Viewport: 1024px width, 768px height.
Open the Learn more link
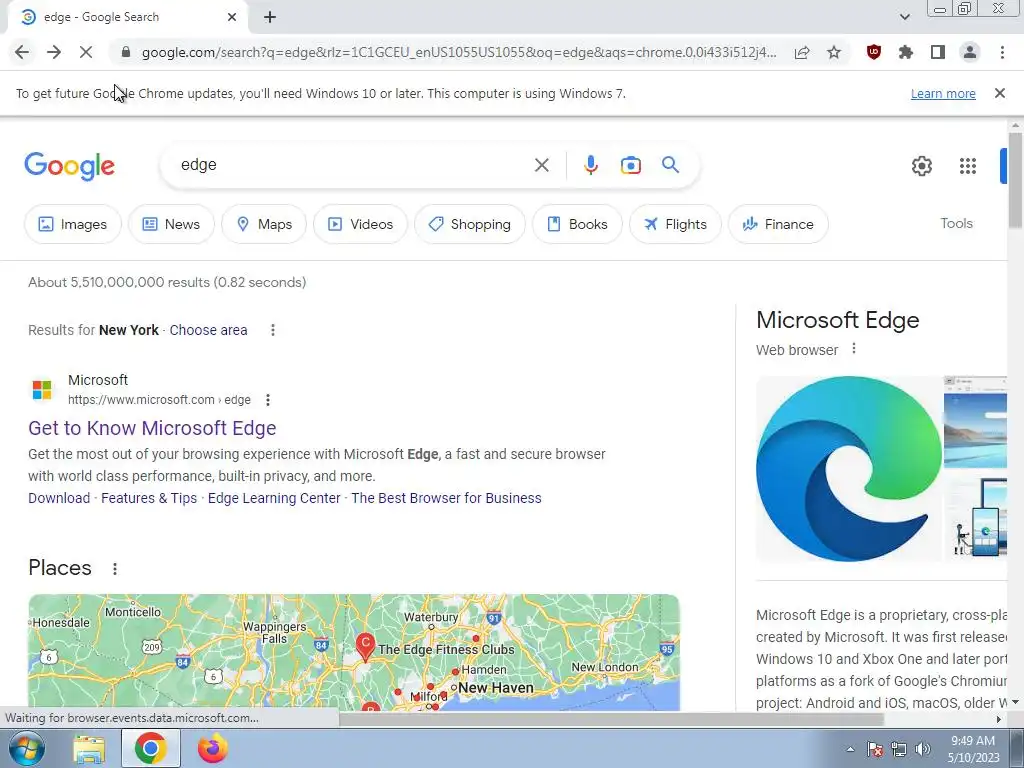coord(943,93)
